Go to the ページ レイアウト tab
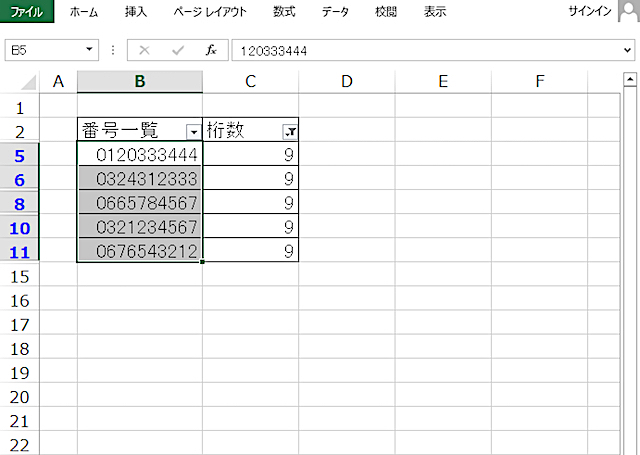Image resolution: width=640 pixels, height=455 pixels. tap(210, 12)
